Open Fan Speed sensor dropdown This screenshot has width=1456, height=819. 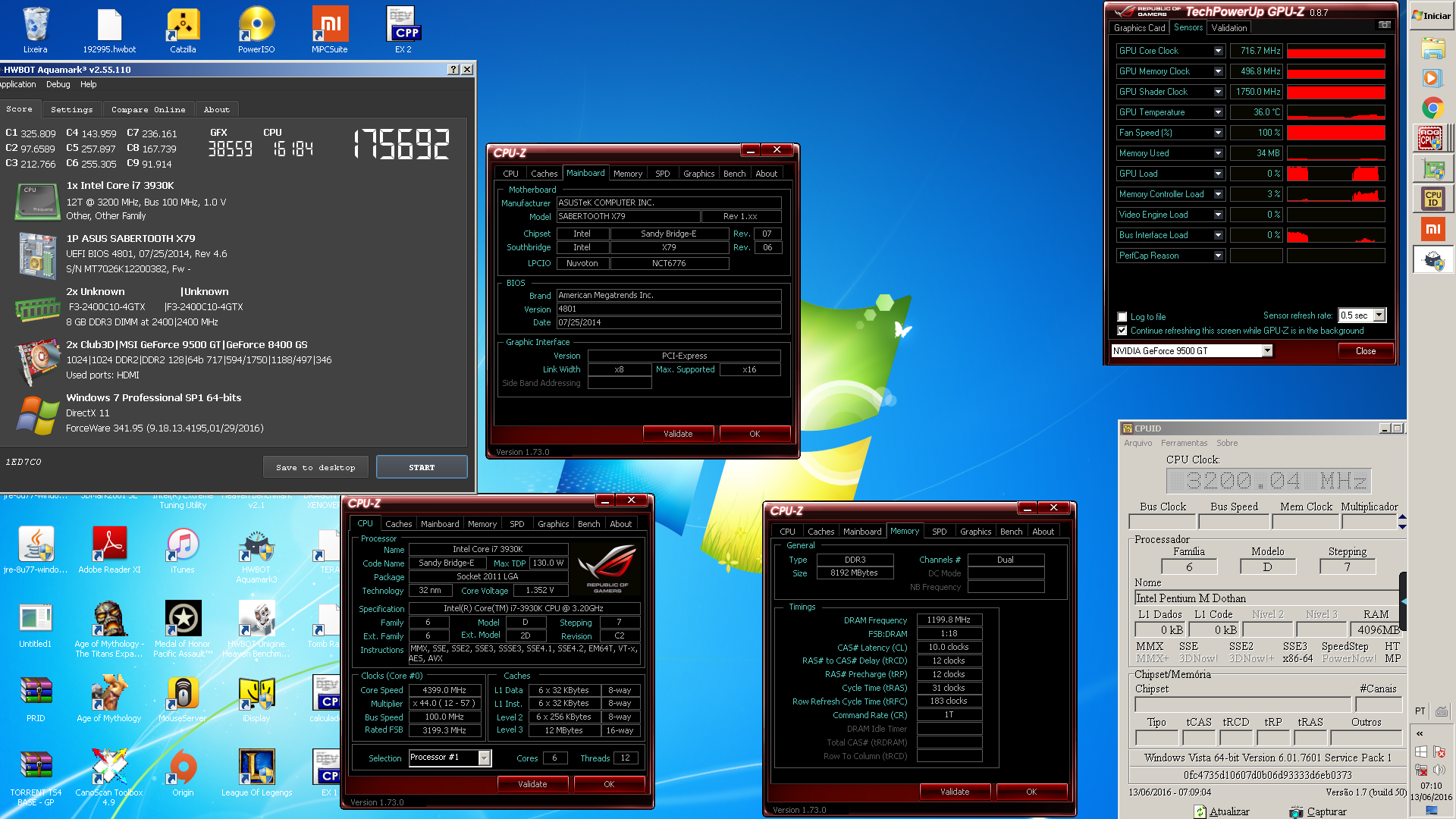tap(1218, 133)
